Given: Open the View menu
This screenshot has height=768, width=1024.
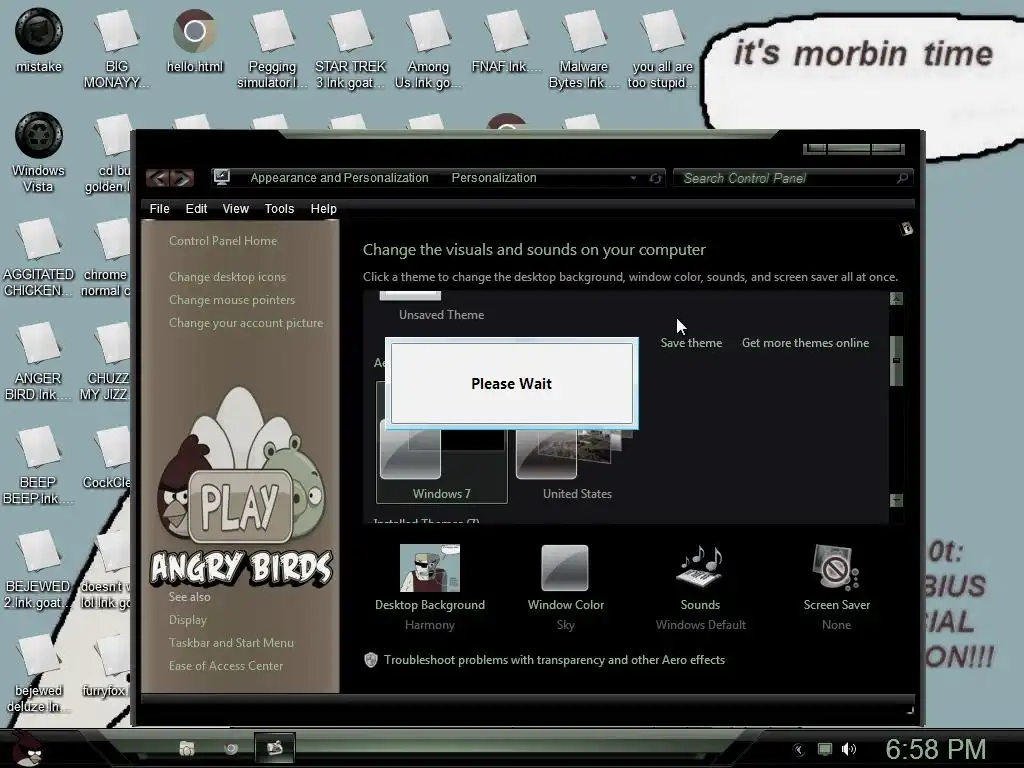Looking at the screenshot, I should pyautogui.click(x=235, y=209).
